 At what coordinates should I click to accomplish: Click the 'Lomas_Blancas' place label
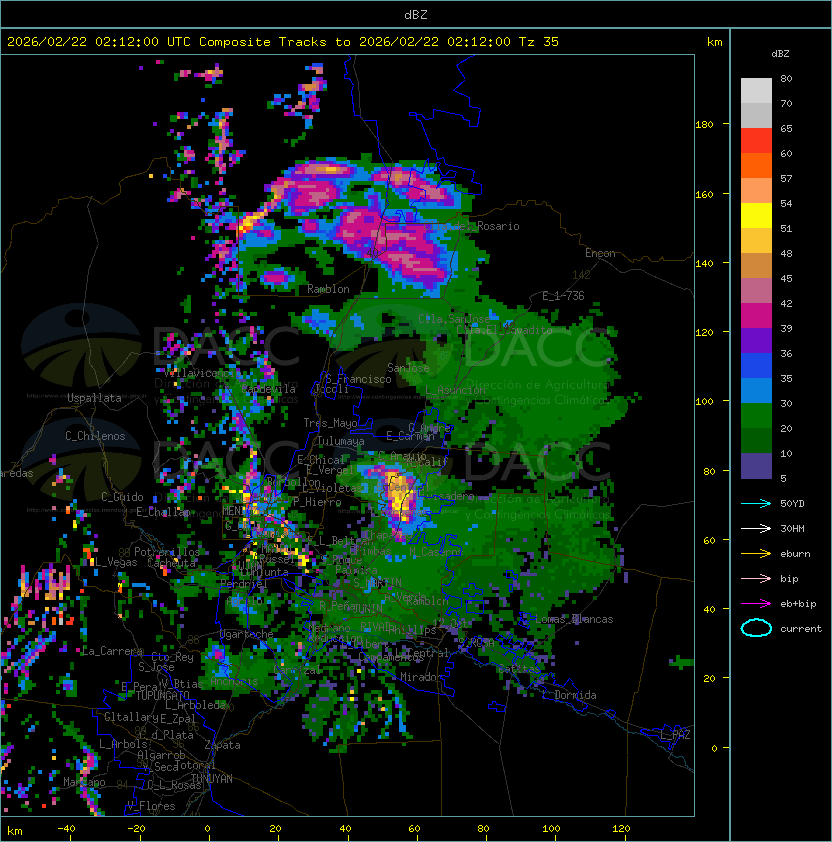coord(574,619)
